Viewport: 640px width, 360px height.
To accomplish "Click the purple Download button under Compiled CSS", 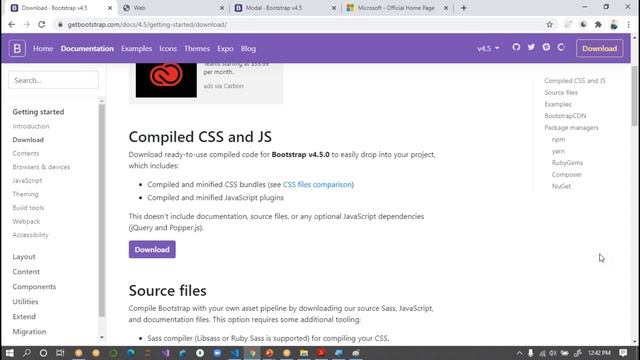I will click(x=152, y=249).
